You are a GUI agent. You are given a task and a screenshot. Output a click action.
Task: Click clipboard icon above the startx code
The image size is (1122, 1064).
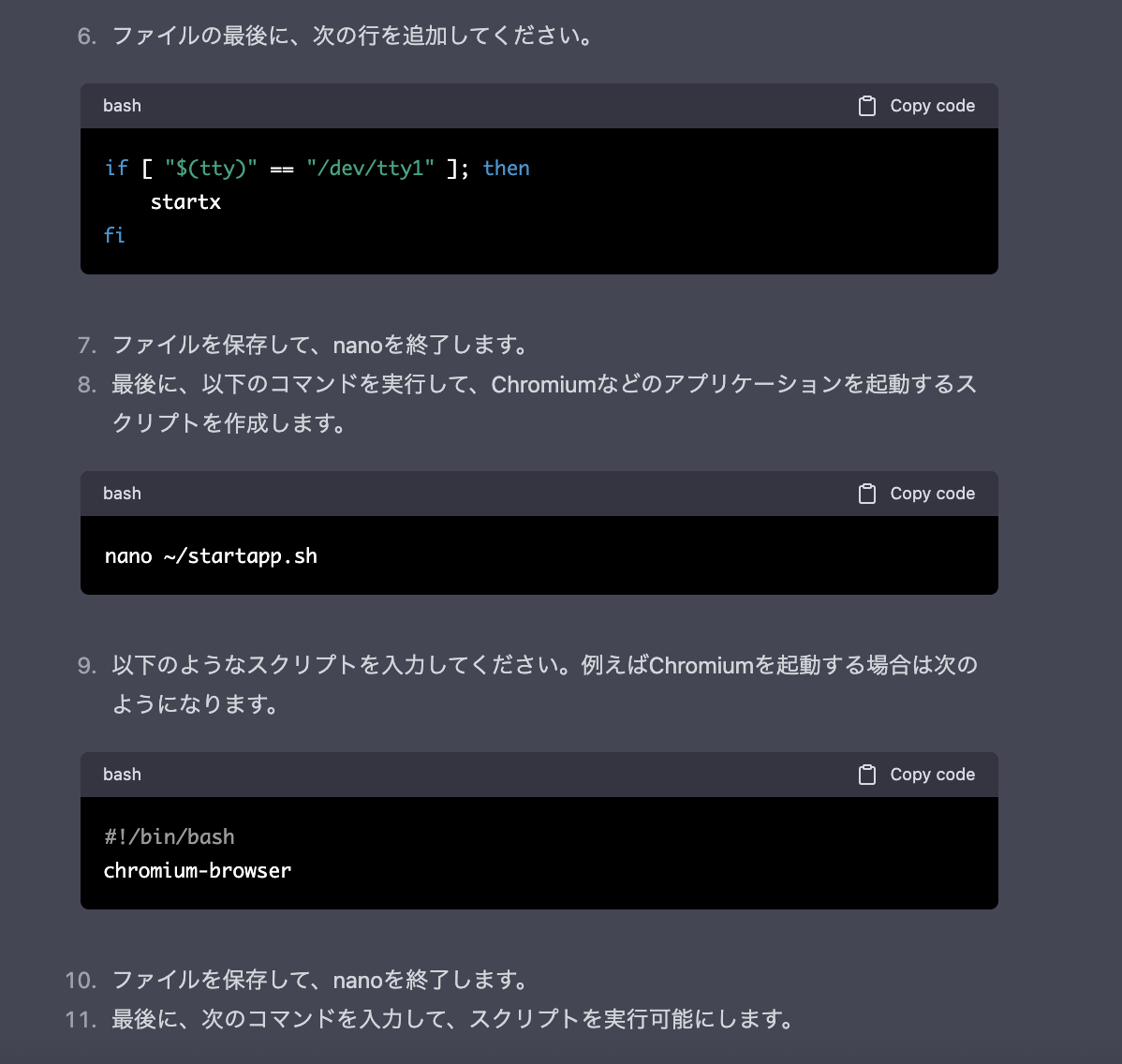click(867, 106)
